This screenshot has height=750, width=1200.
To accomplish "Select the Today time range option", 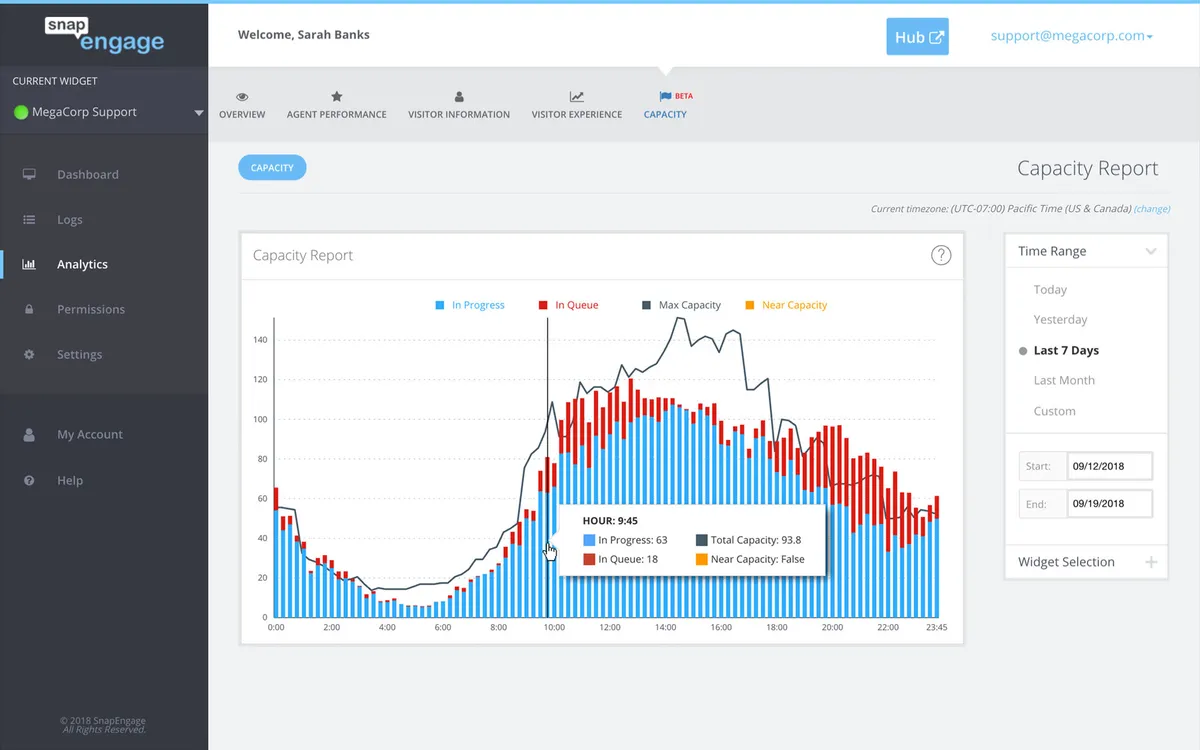I will (x=1050, y=290).
